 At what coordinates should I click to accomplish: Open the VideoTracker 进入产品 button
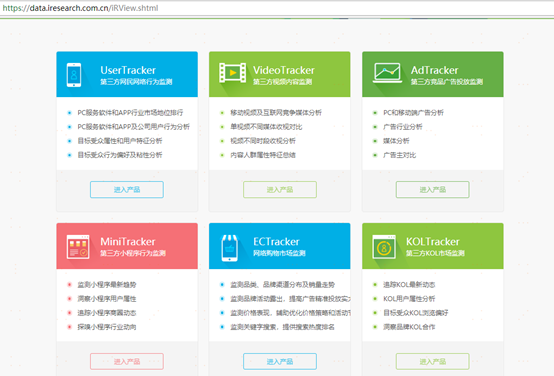pos(279,190)
